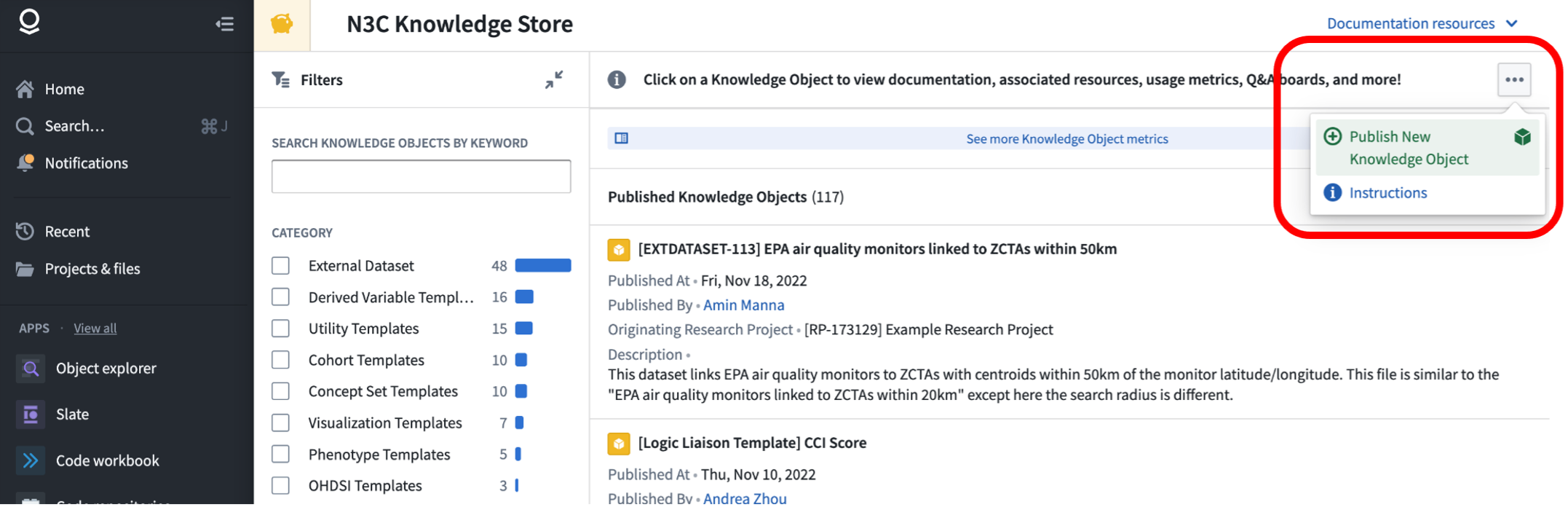Go to Home in the sidebar
This screenshot has height=507, width=1568.
pyautogui.click(x=64, y=89)
